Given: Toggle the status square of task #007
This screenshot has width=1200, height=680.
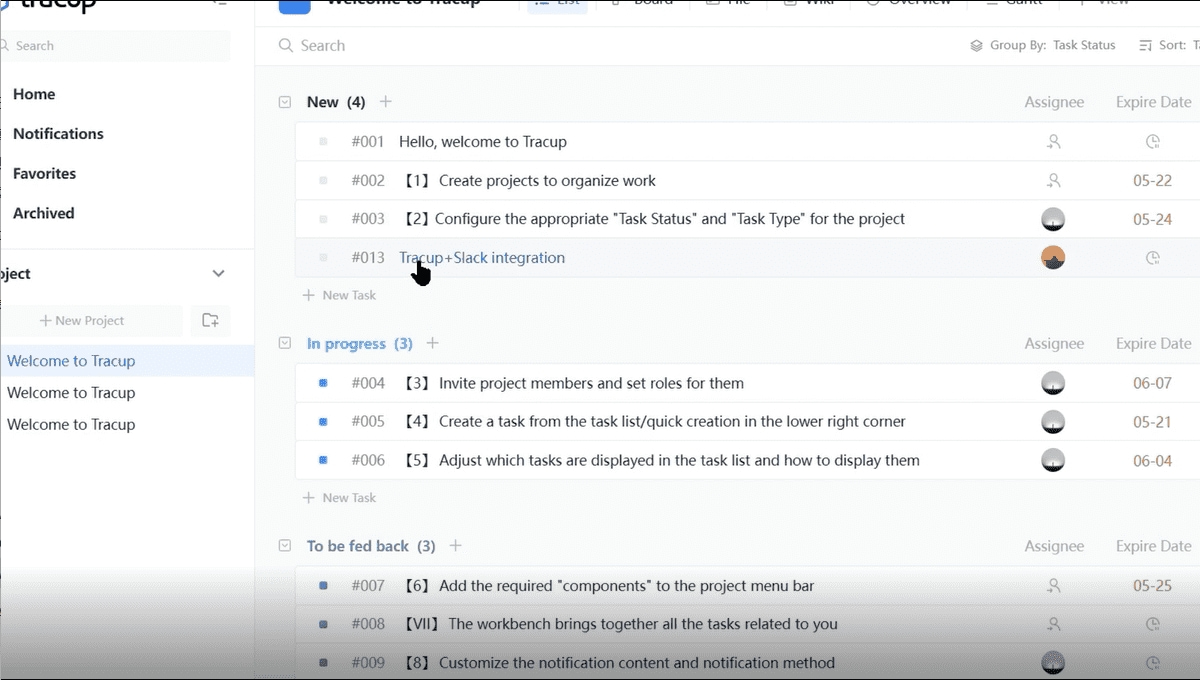Looking at the screenshot, I should (323, 586).
